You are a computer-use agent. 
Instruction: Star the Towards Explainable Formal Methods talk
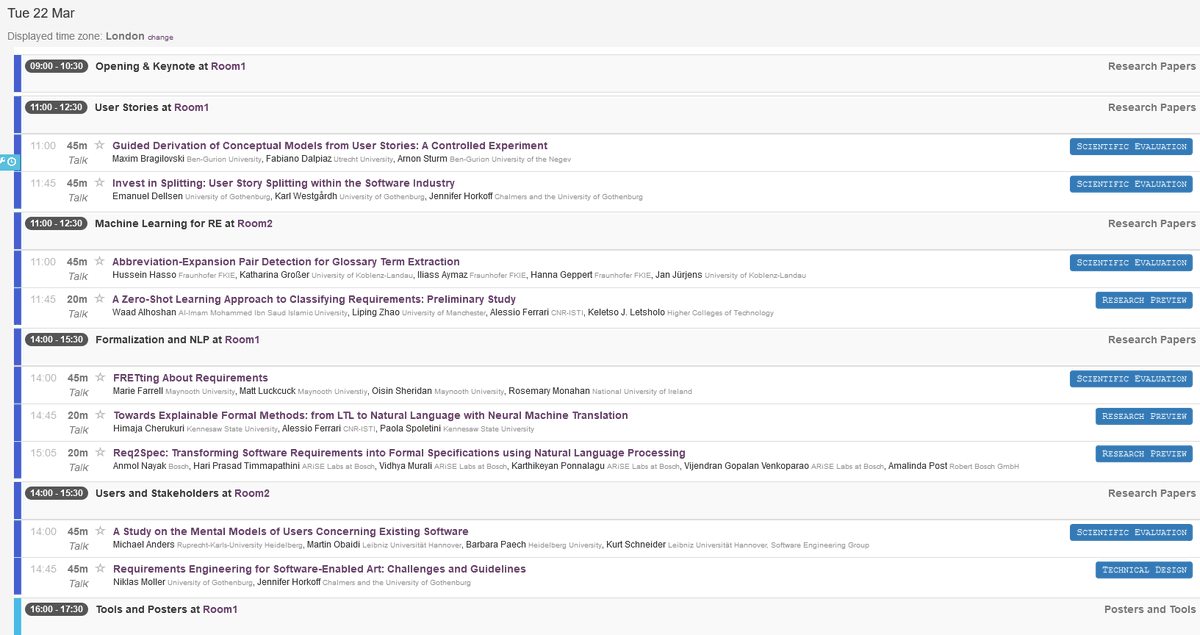pyautogui.click(x=99, y=415)
